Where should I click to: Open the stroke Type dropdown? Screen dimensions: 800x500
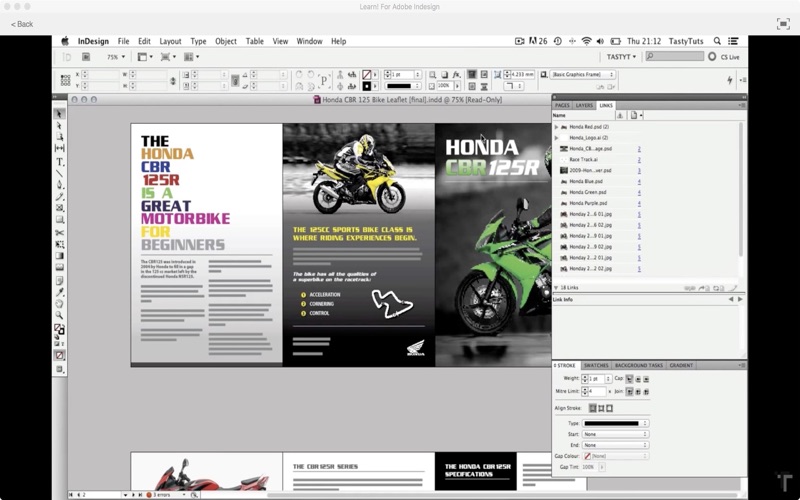click(616, 423)
